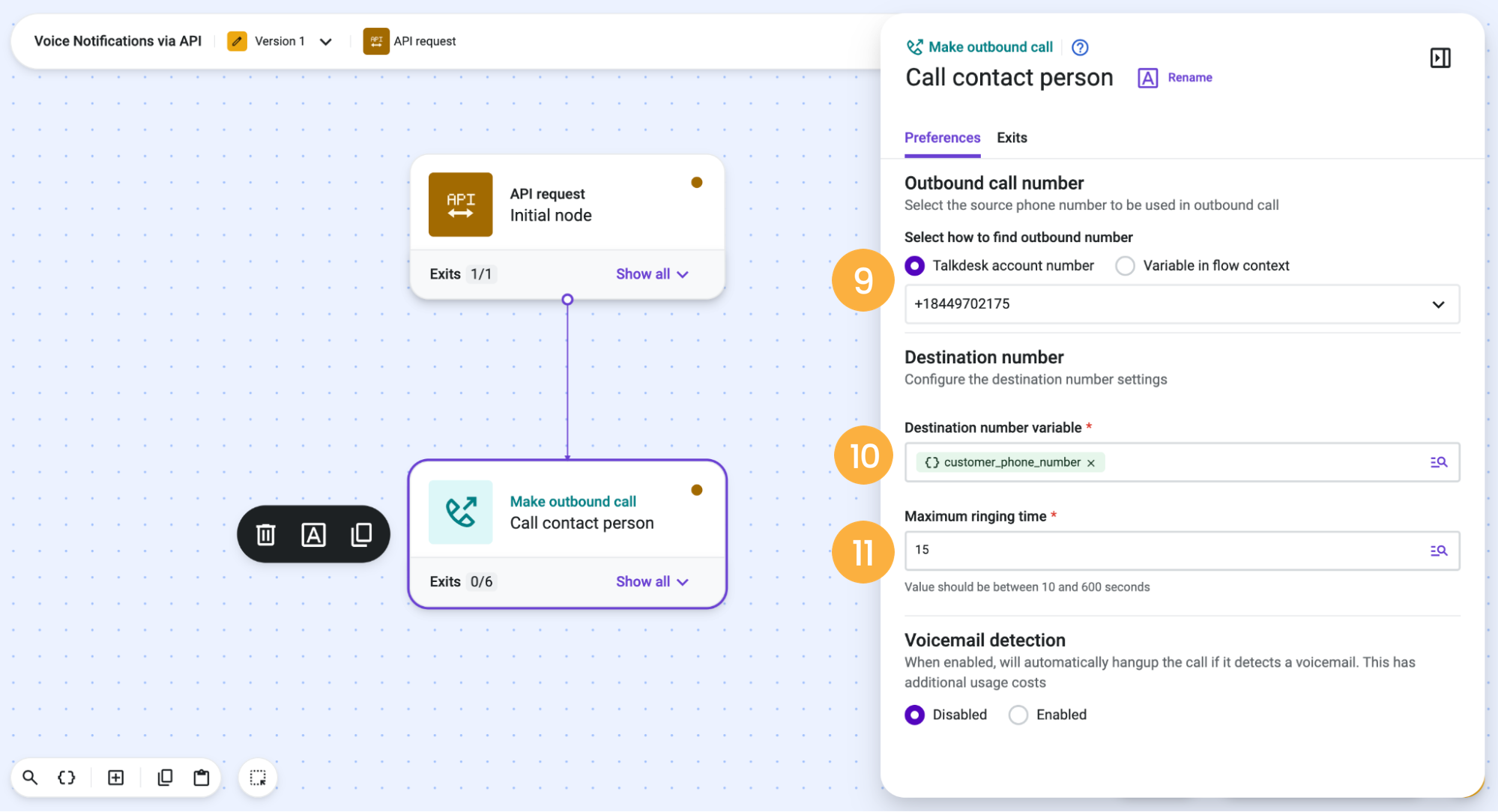Enable voicemail detection
Viewport: 1498px width, 812px height.
(x=1018, y=715)
